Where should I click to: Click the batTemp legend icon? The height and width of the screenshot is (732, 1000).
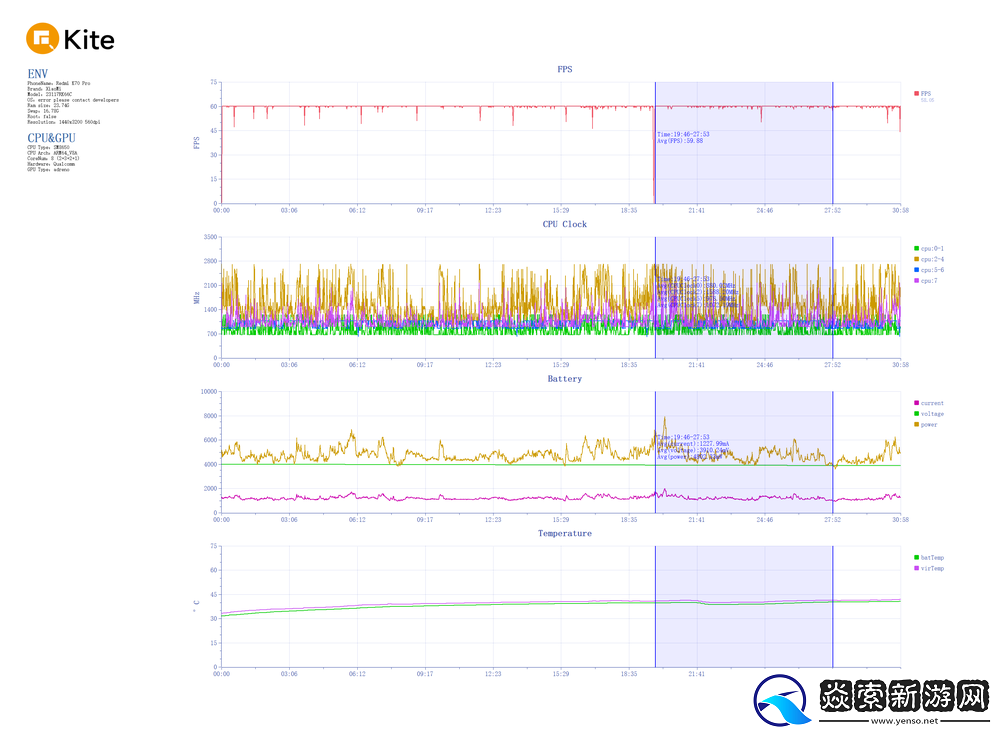click(x=916, y=558)
